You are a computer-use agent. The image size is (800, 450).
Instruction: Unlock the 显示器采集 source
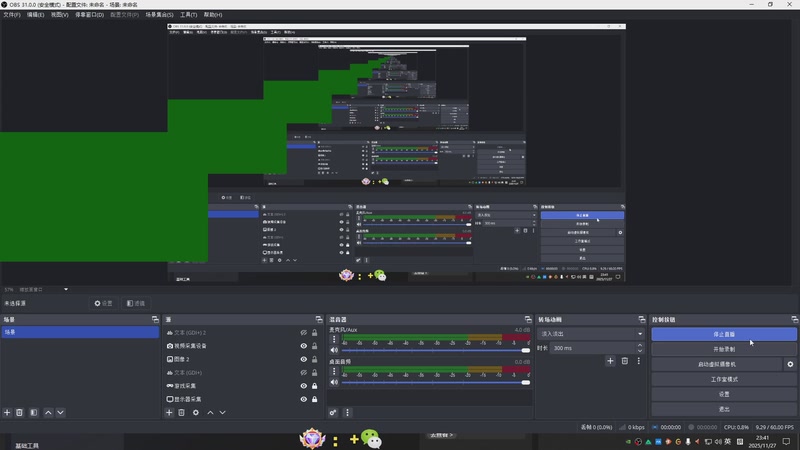click(314, 399)
